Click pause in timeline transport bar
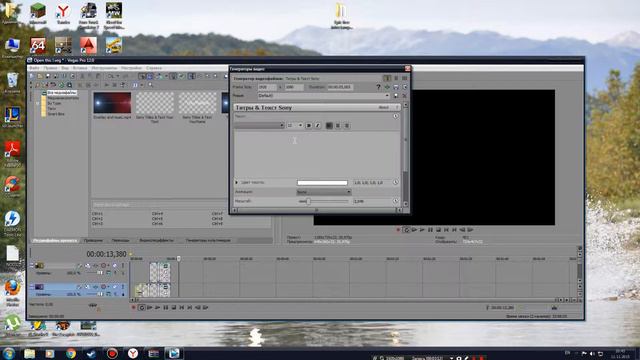640x360 pixels. click(x=166, y=307)
